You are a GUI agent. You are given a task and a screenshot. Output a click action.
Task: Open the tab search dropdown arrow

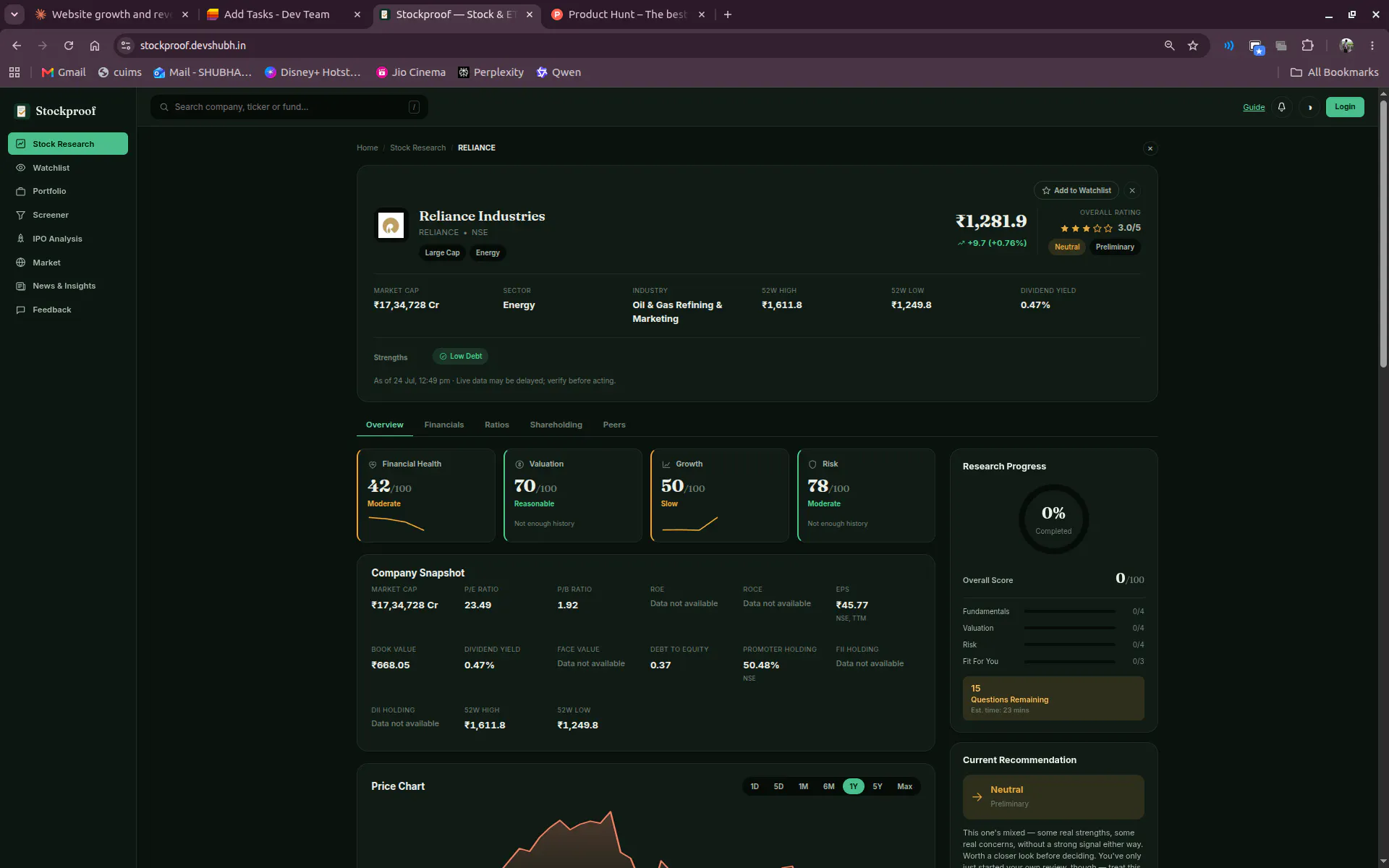[14, 14]
